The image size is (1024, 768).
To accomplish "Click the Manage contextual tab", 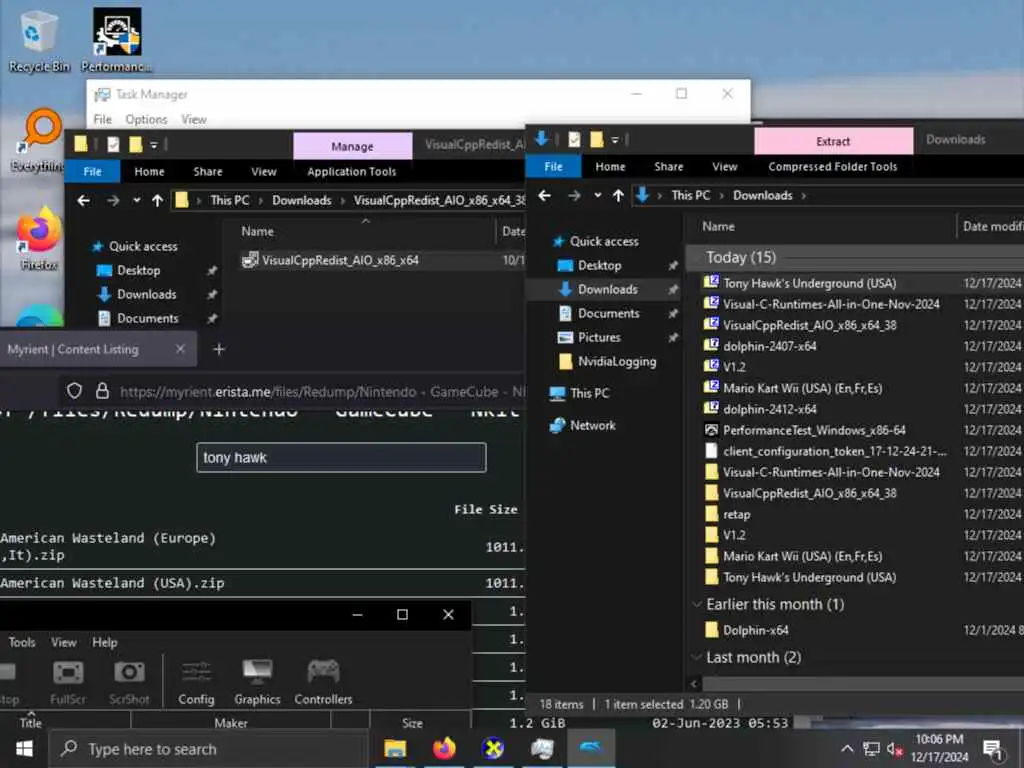I will click(x=352, y=146).
